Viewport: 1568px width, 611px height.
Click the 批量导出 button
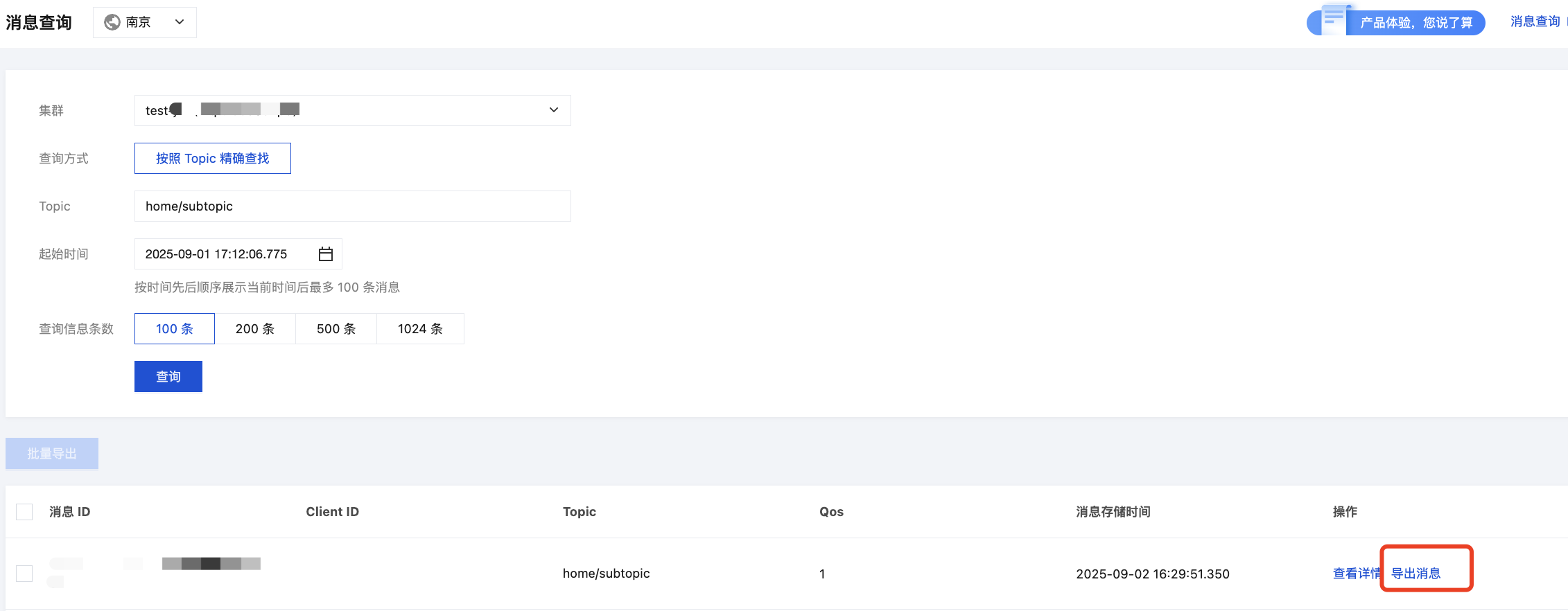coord(52,454)
